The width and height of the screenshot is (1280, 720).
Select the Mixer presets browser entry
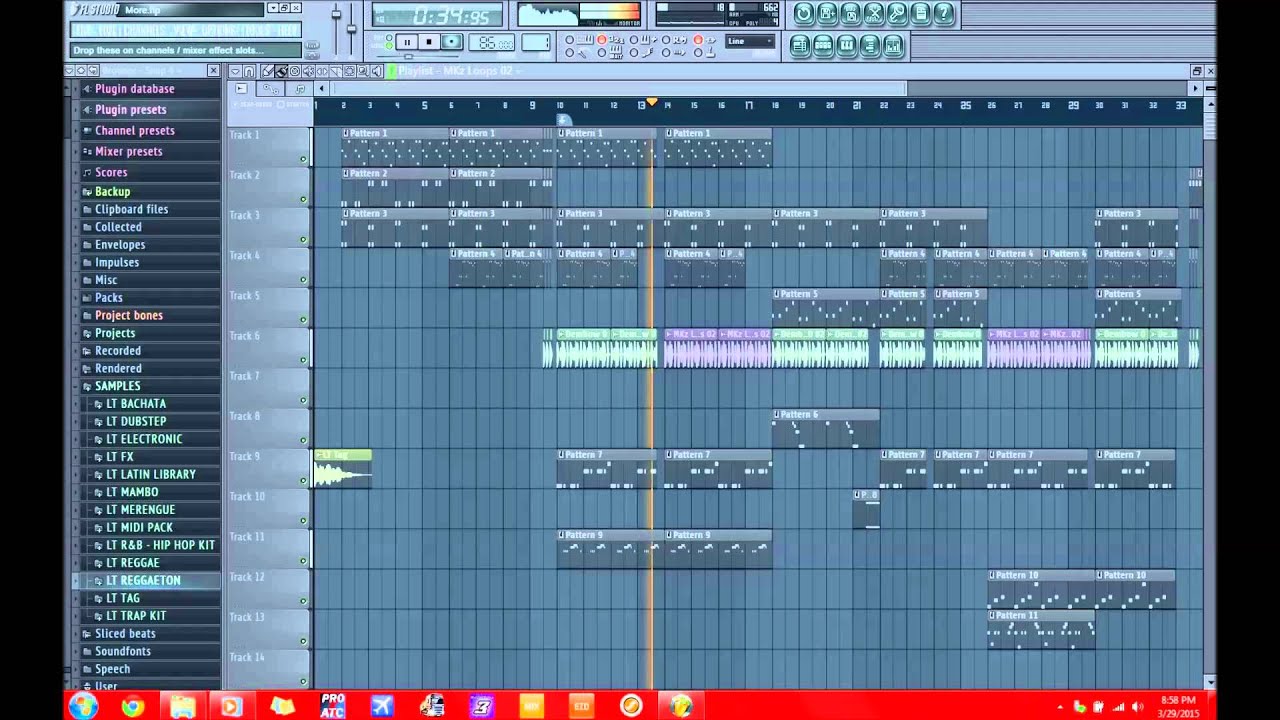click(128, 151)
